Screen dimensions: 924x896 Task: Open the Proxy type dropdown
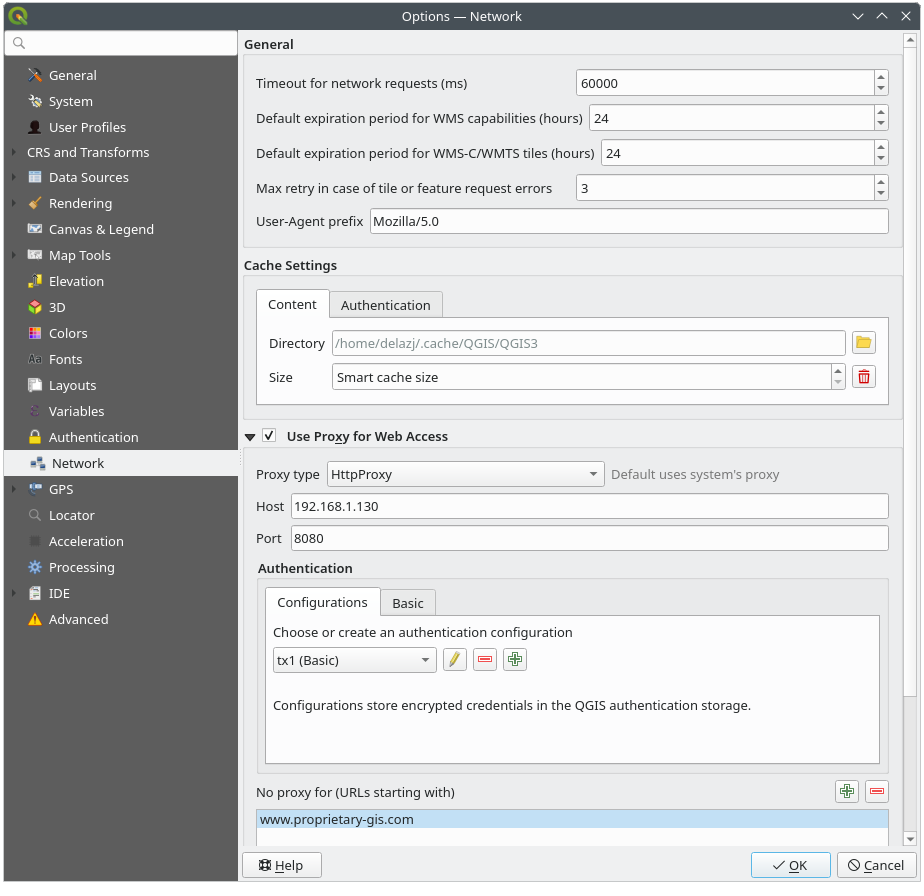(x=466, y=474)
